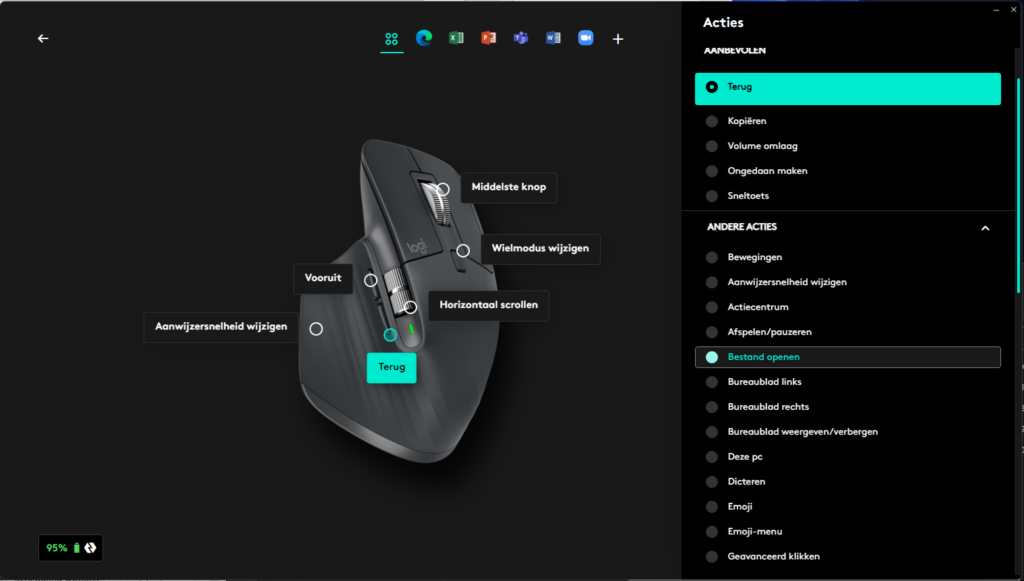Choose the Terug recommended action
1024x581 pixels.
[x=848, y=88]
